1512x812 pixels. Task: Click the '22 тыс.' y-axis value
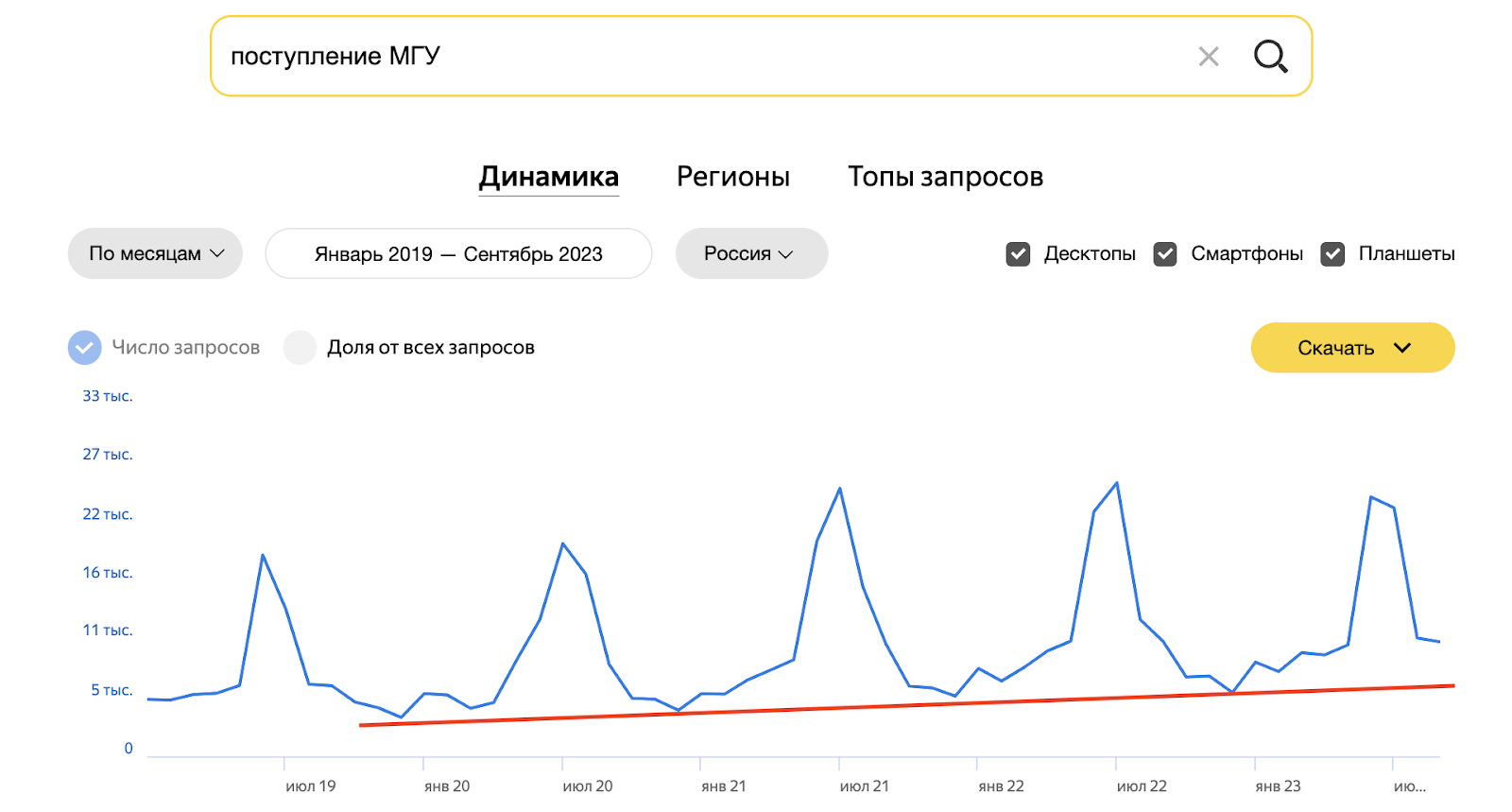pos(108,514)
